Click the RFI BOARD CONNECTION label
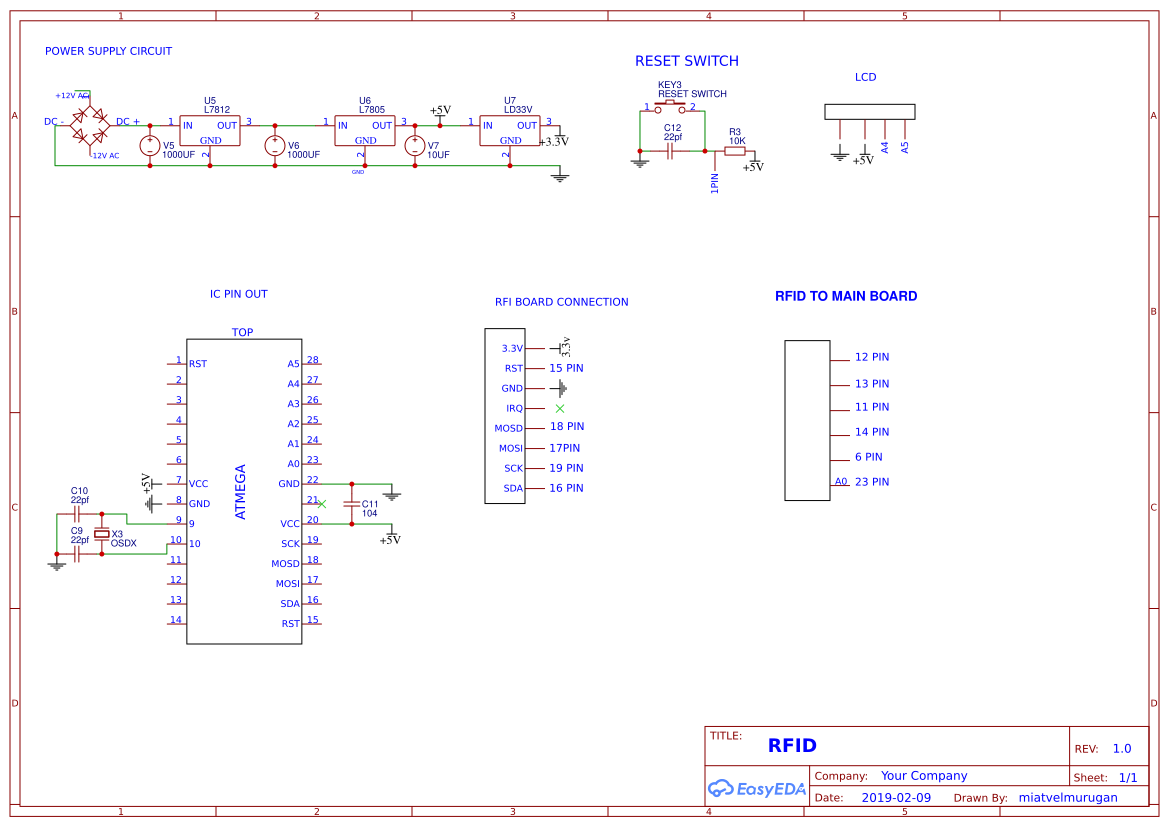 pyautogui.click(x=561, y=302)
